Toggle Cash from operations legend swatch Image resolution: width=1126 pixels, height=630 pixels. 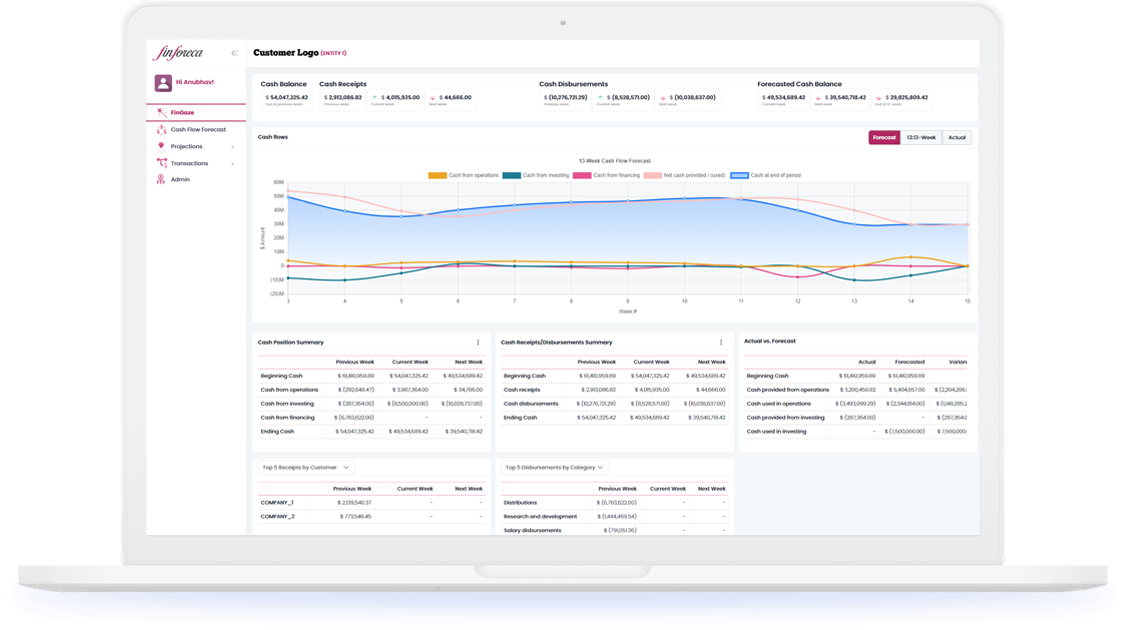pyautogui.click(x=437, y=175)
